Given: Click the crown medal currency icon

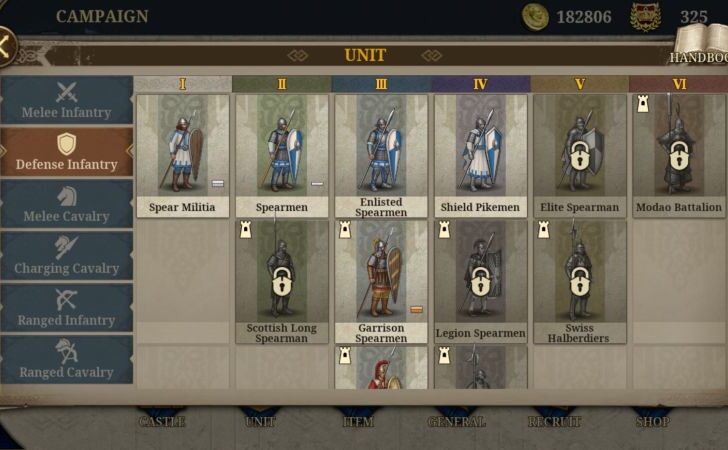Looking at the screenshot, I should (645, 17).
